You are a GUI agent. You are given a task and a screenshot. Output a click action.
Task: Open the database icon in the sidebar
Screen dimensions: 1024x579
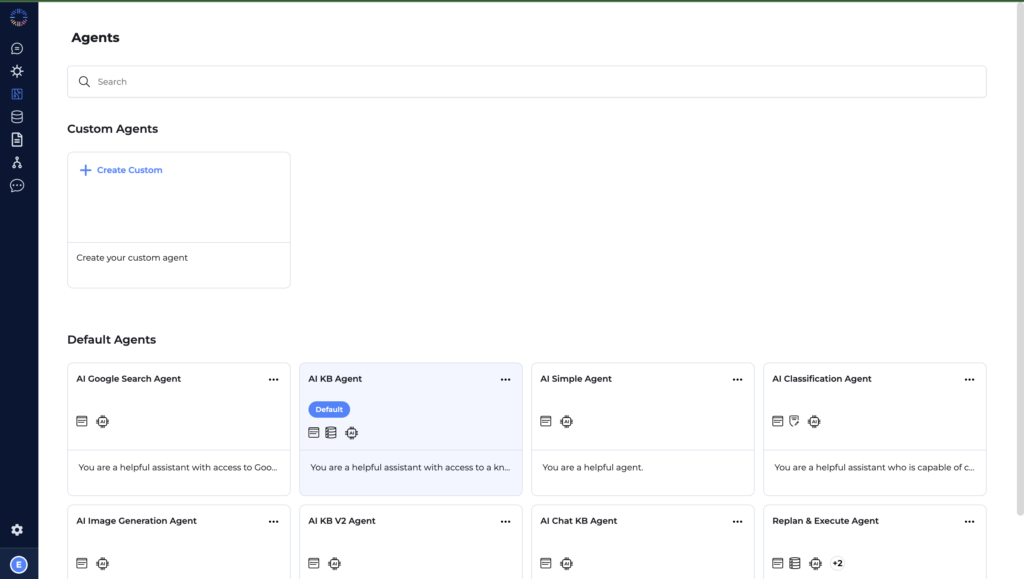(16, 116)
